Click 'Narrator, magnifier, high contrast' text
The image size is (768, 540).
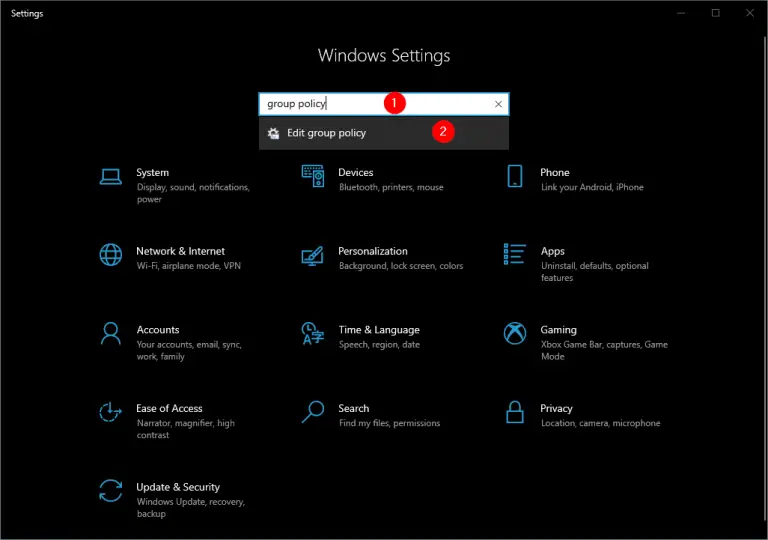(x=186, y=429)
